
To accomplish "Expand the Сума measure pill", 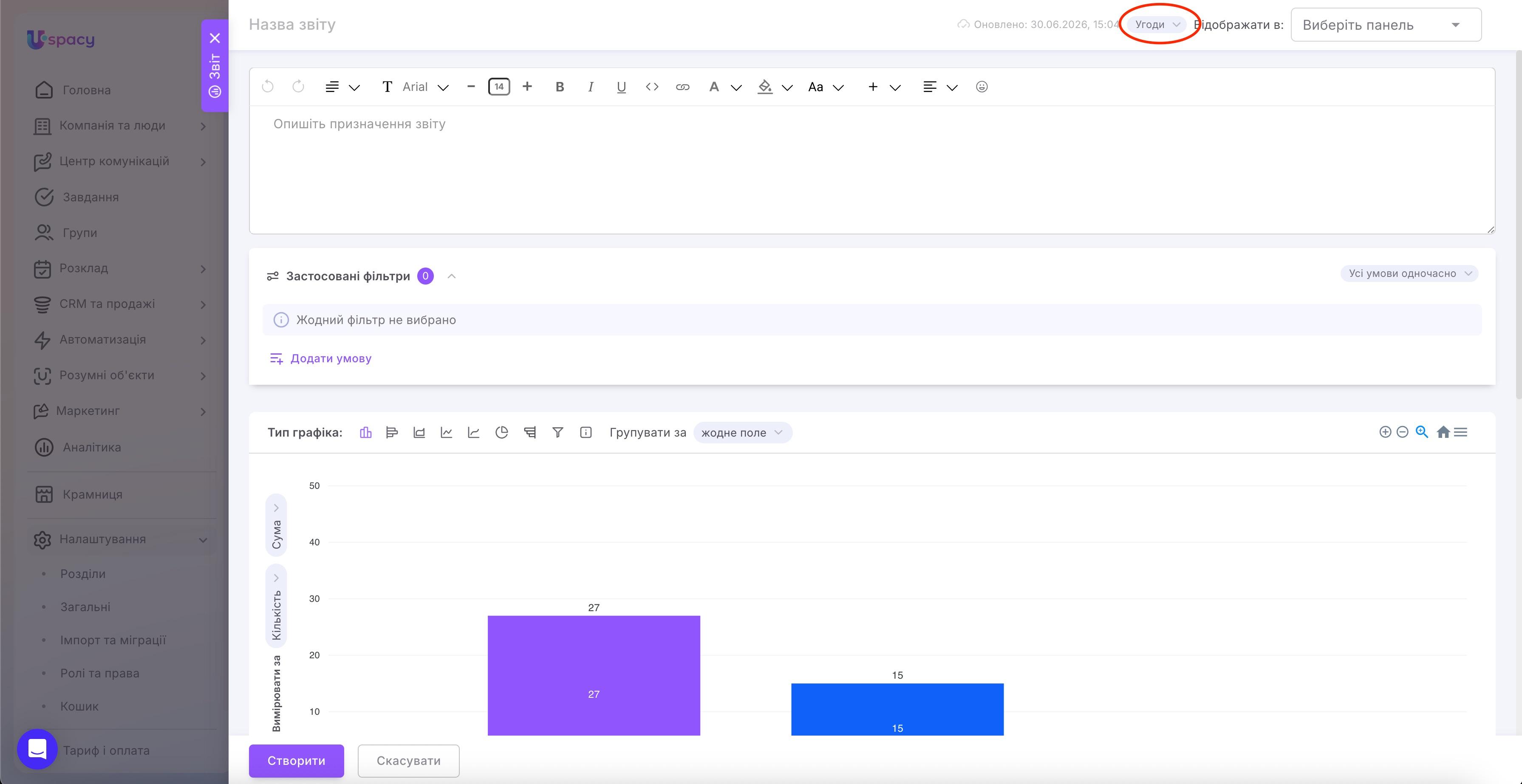I will 276,525.
